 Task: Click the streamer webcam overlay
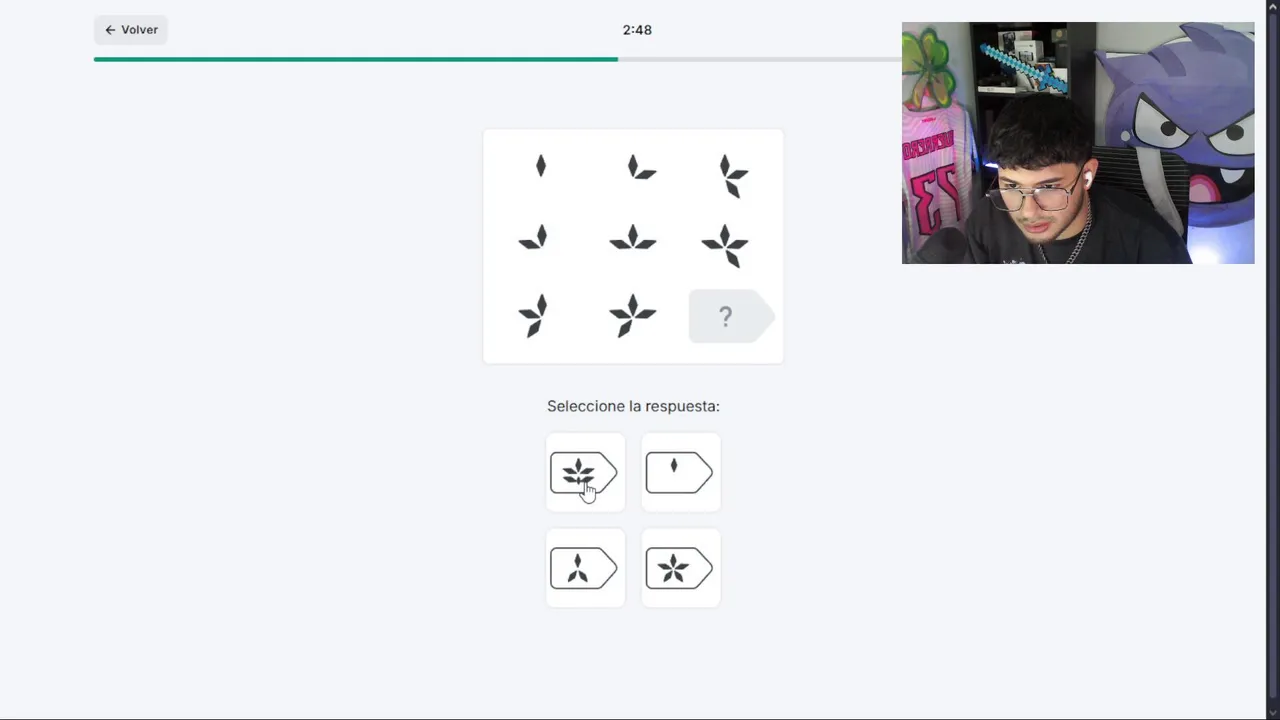coord(1078,143)
